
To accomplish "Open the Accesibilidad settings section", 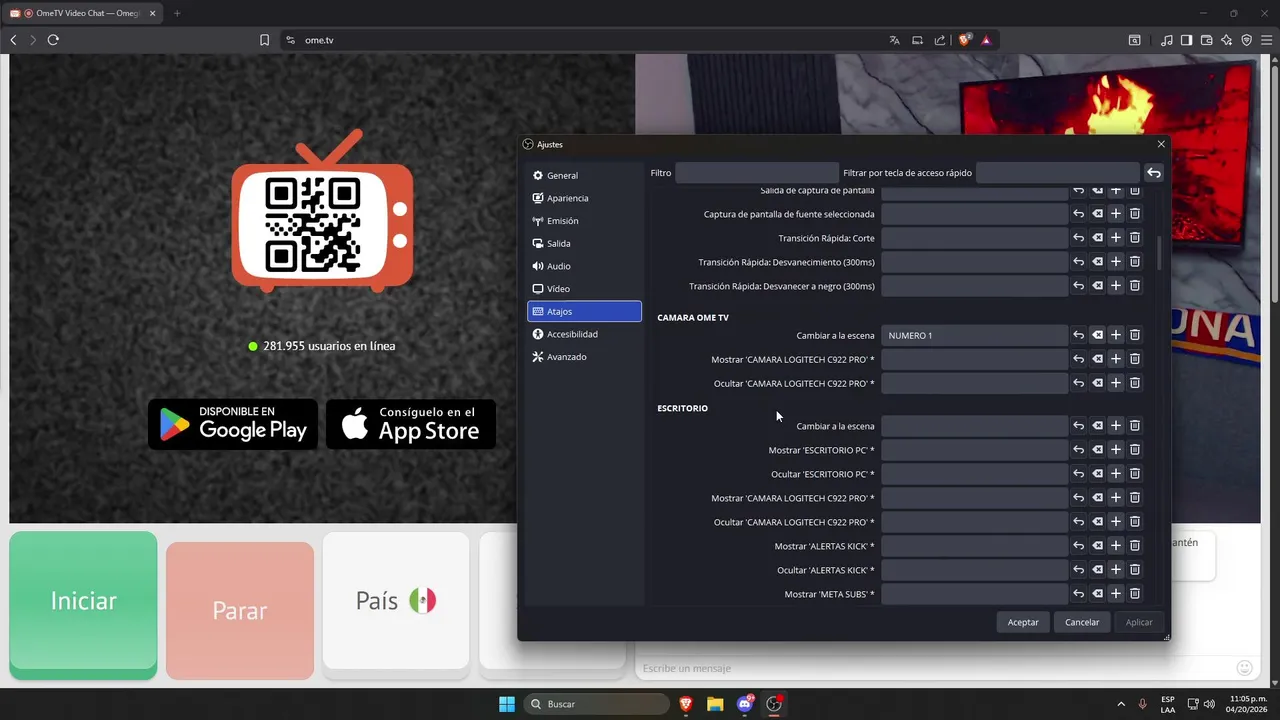I will coord(584,334).
